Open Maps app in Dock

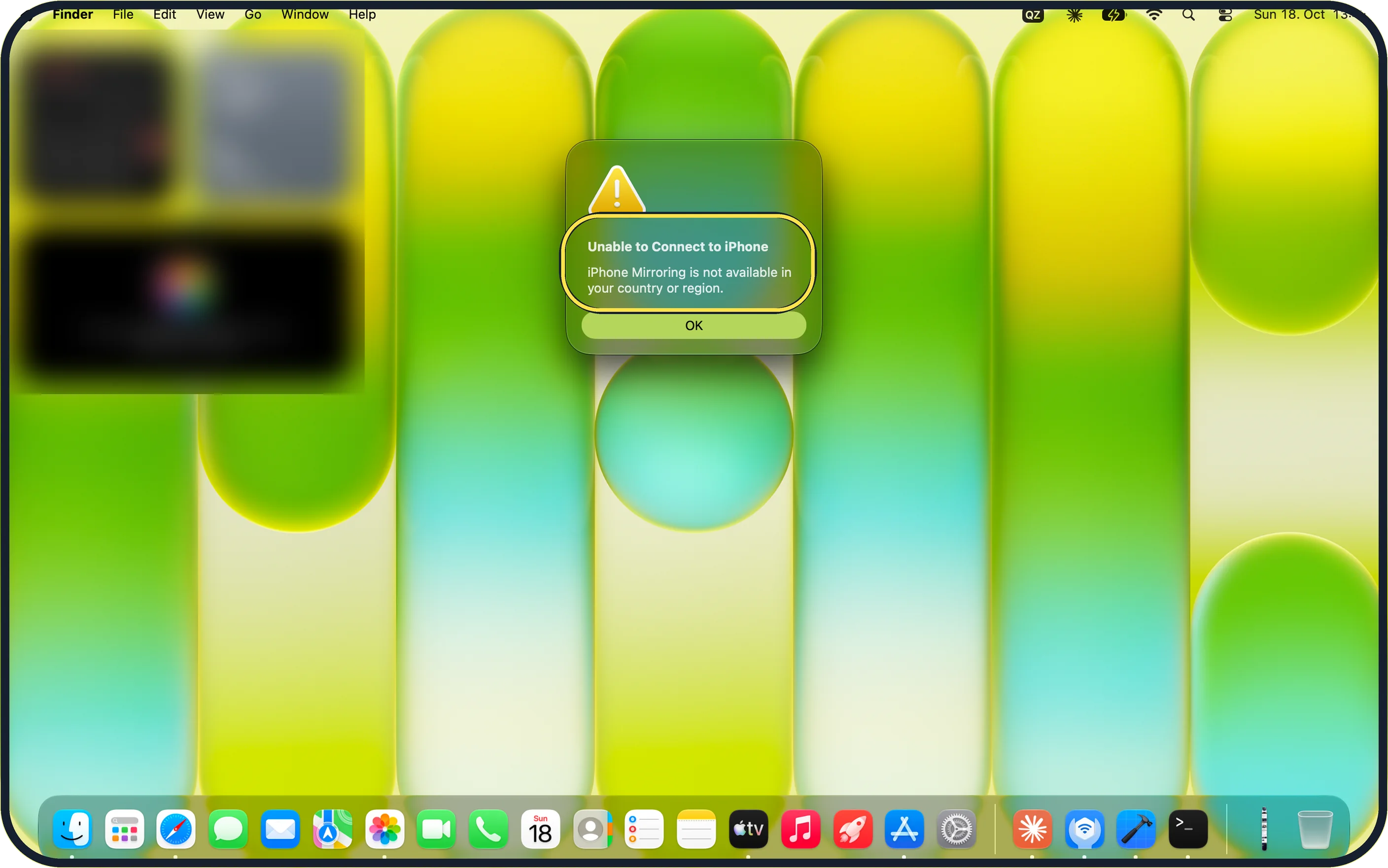pyautogui.click(x=333, y=829)
